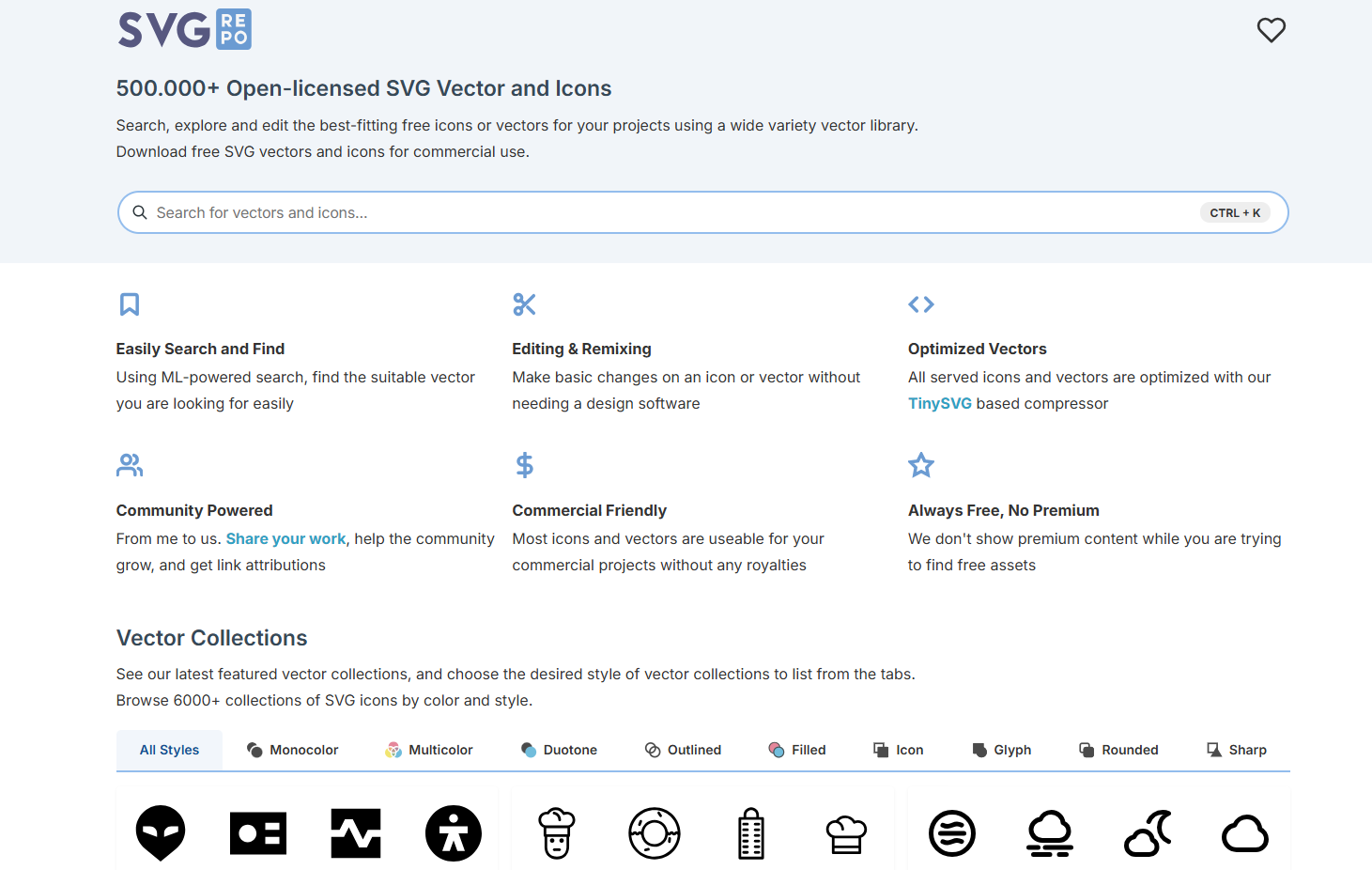1372x870 pixels.
Task: Click the star icon above Always Free, No Premium
Action: (920, 465)
